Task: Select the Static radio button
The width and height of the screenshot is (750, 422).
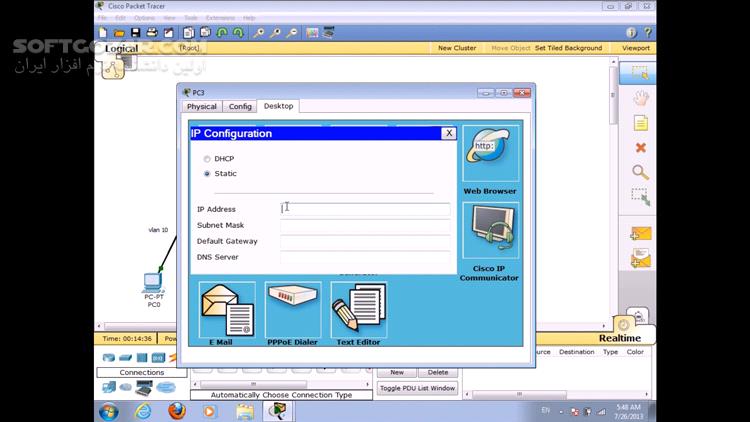Action: coord(207,174)
